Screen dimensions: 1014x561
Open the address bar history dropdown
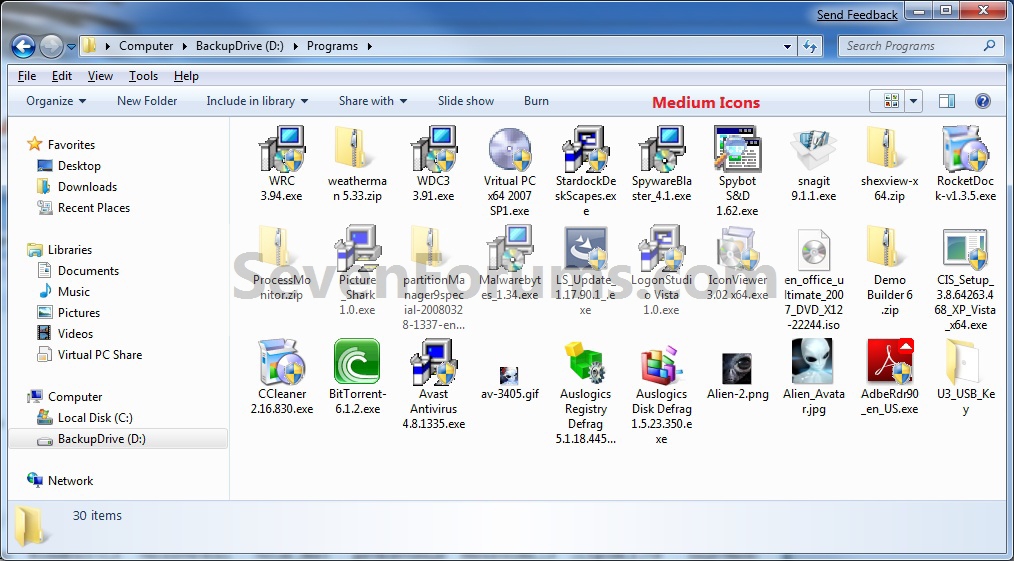click(788, 47)
